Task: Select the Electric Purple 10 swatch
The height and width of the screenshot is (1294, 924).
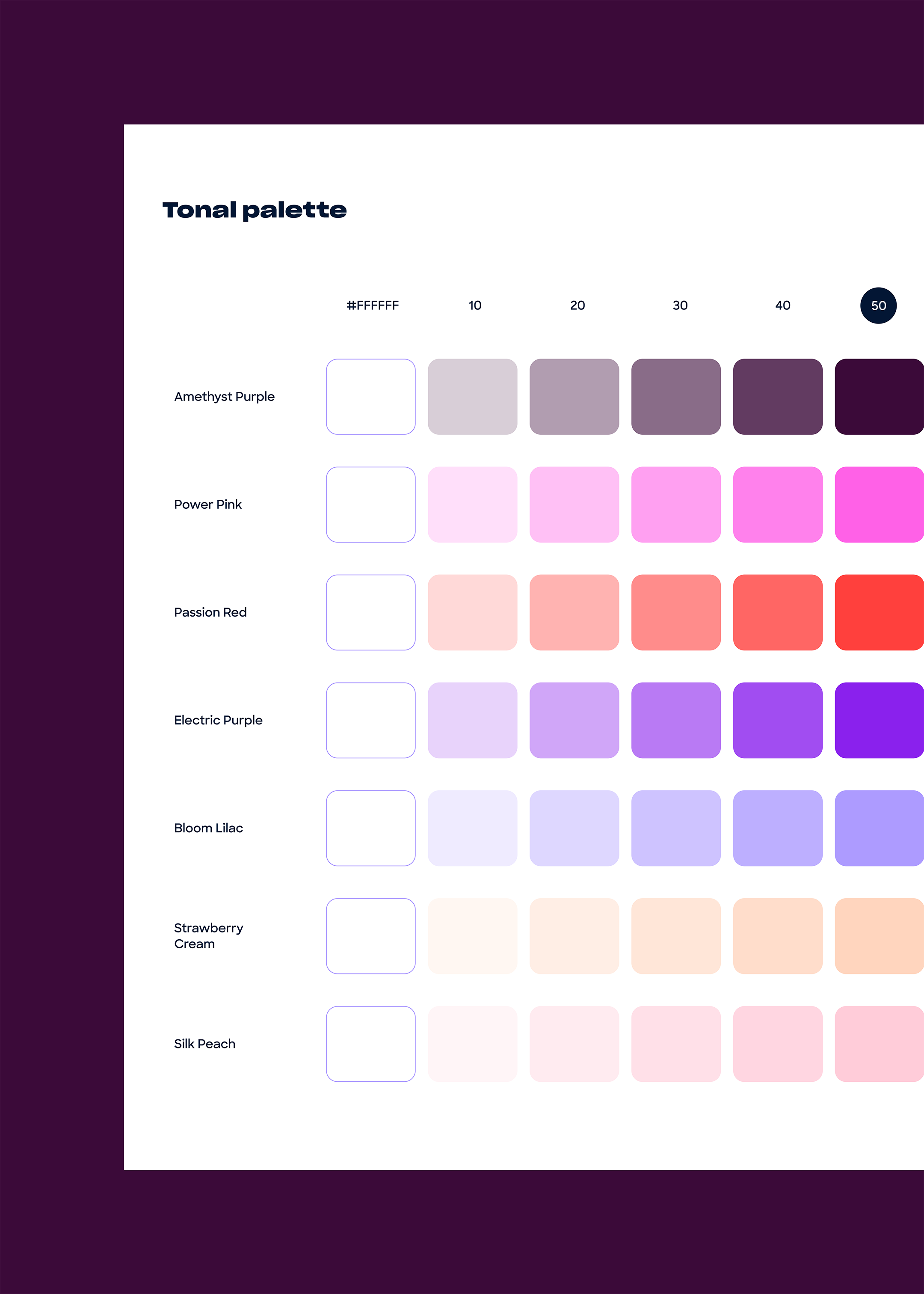Action: coord(472,721)
